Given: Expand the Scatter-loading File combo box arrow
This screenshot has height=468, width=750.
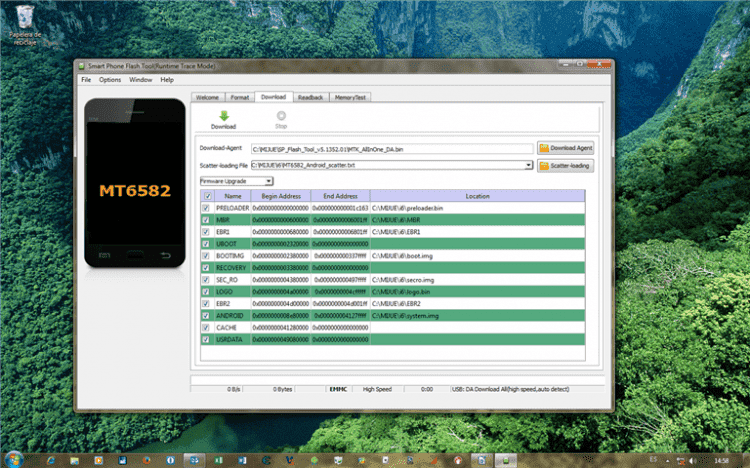Looking at the screenshot, I should click(528, 165).
